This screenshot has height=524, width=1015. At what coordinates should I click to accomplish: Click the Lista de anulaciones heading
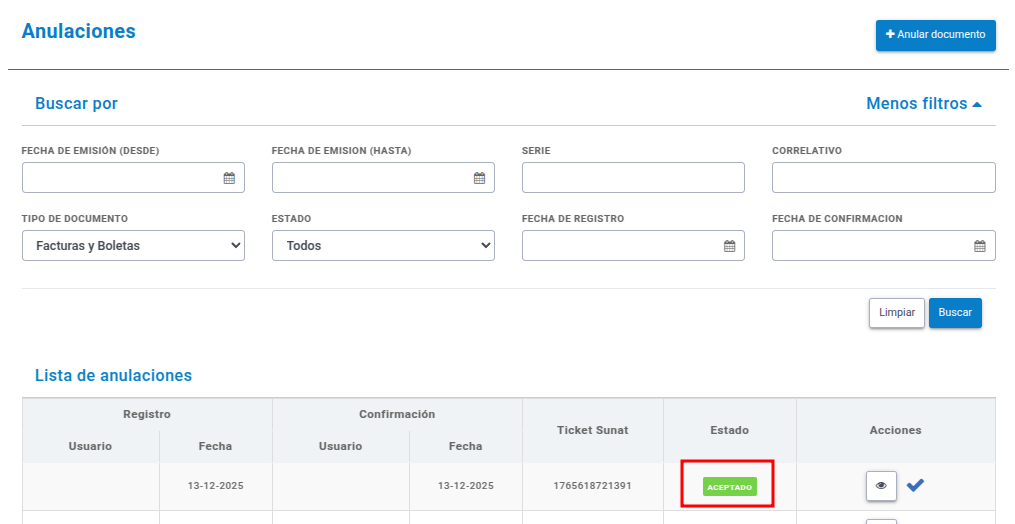(113, 376)
